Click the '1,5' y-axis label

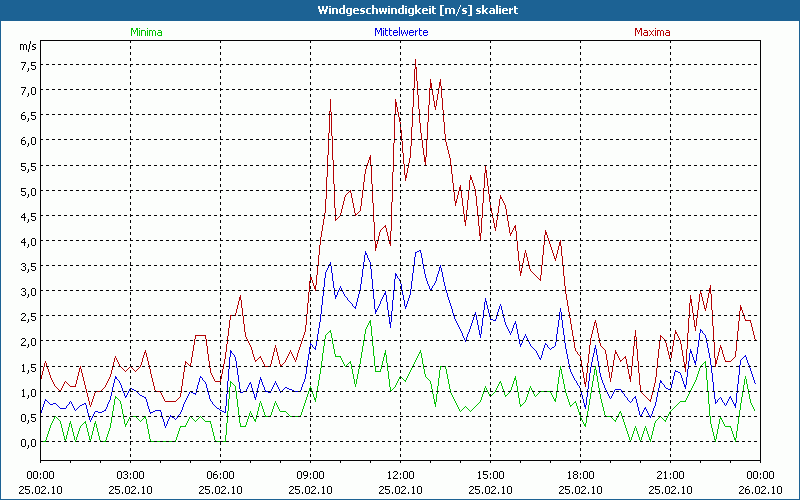pos(28,367)
